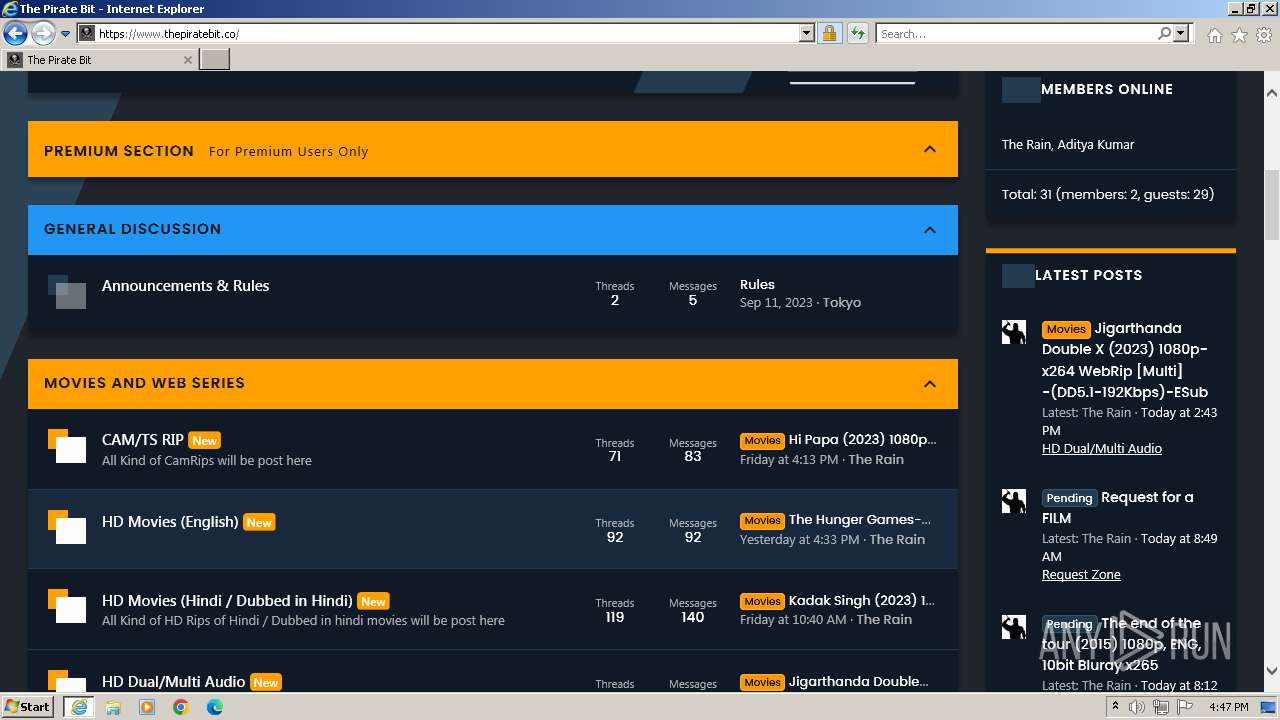The width and height of the screenshot is (1280, 720).
Task: Click the search magnifier icon
Action: coord(1164,34)
